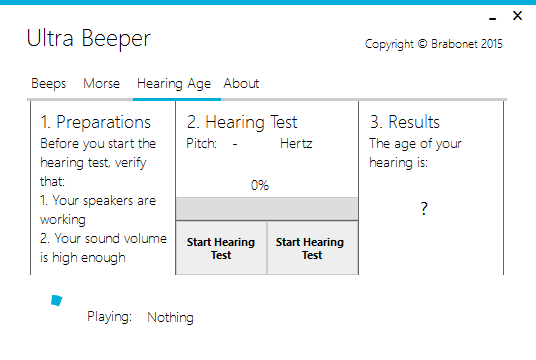This screenshot has height=360, width=536.
Task: Click the Pitch dash value field
Action: click(x=235, y=144)
